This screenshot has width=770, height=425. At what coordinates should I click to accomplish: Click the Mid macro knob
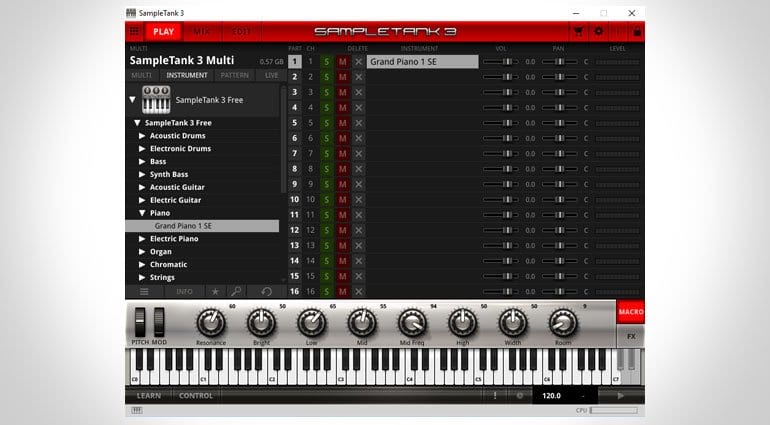362,323
